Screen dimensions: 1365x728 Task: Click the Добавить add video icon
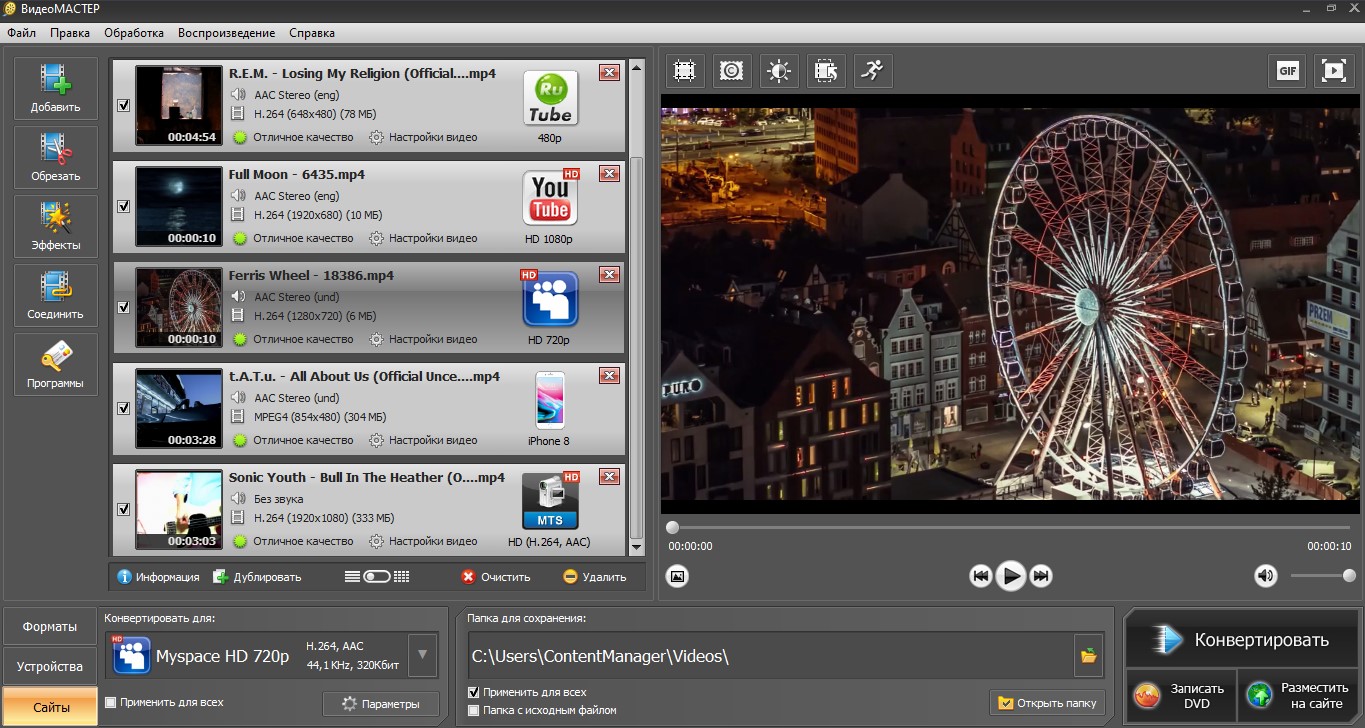click(56, 89)
